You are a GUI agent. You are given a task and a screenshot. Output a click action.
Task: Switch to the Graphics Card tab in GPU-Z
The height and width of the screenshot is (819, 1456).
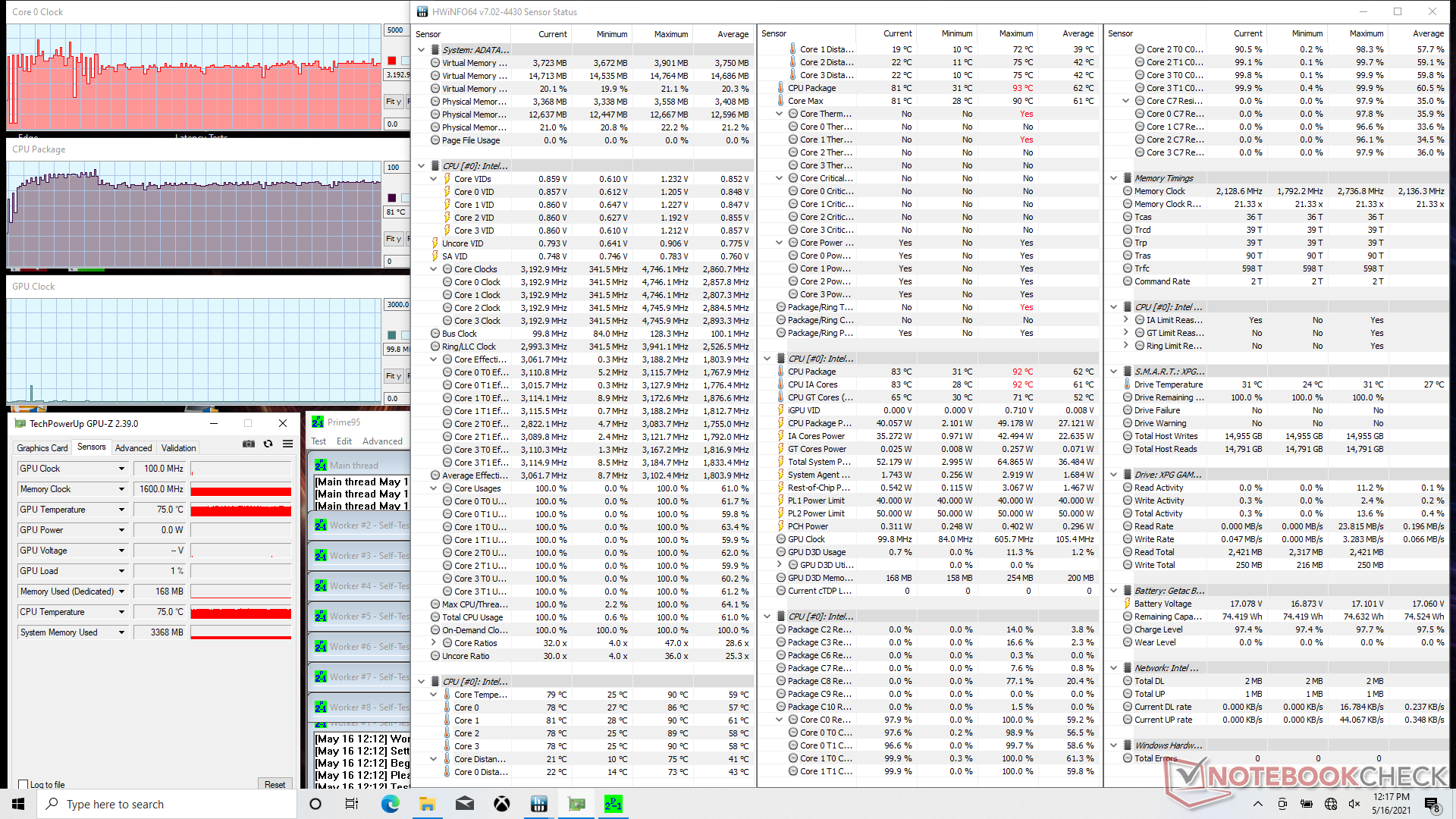42,448
